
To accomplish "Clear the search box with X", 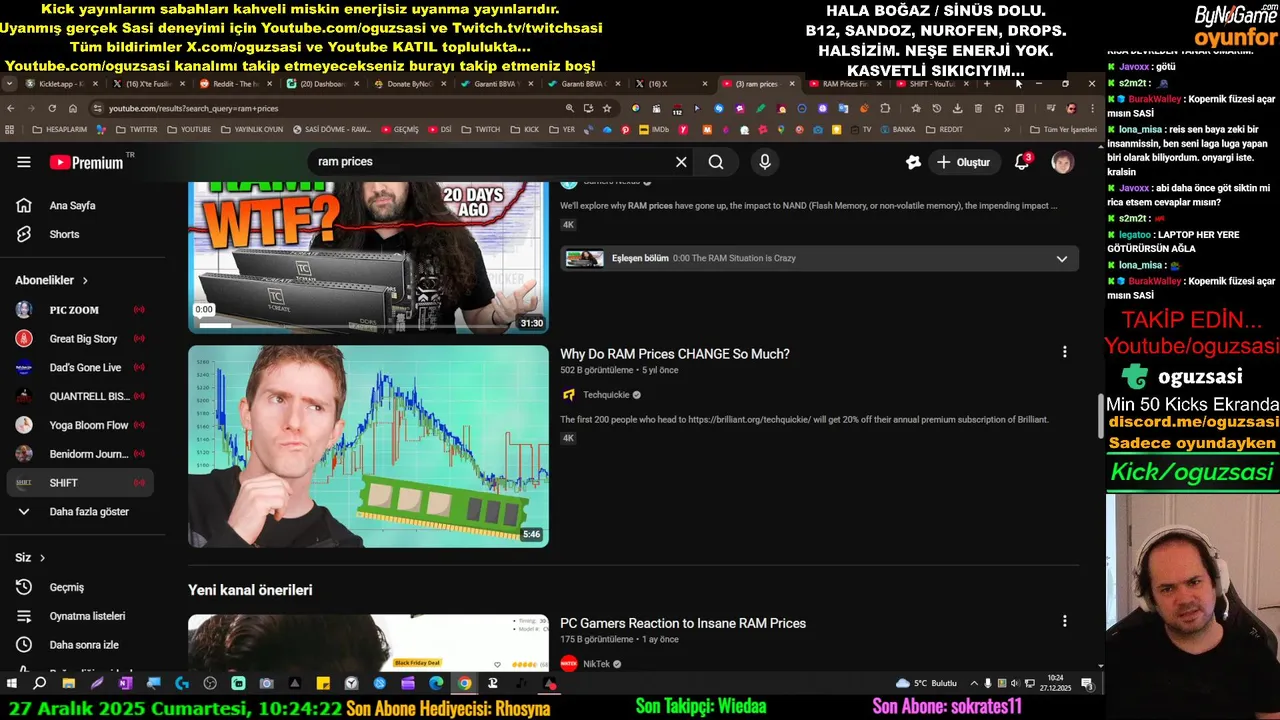I will click(x=681, y=162).
